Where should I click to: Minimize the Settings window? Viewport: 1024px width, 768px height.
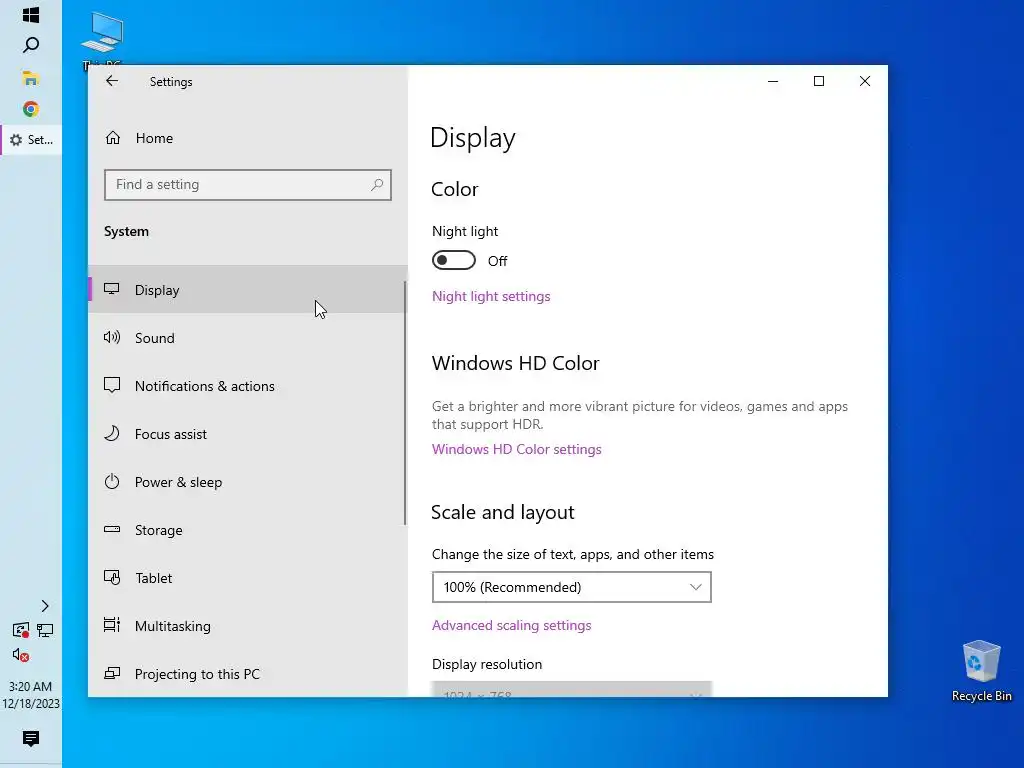click(773, 81)
